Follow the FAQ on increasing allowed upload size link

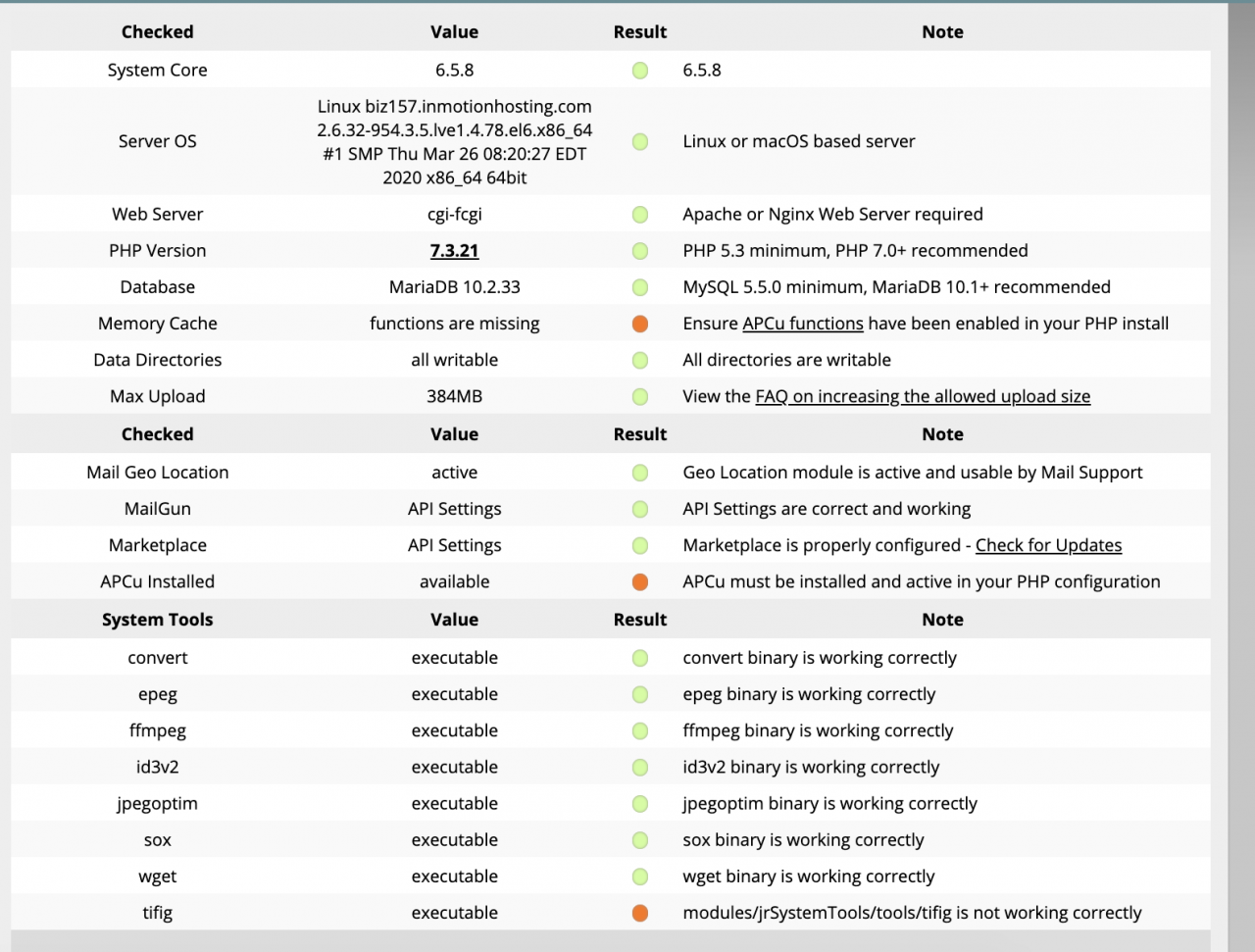point(922,397)
